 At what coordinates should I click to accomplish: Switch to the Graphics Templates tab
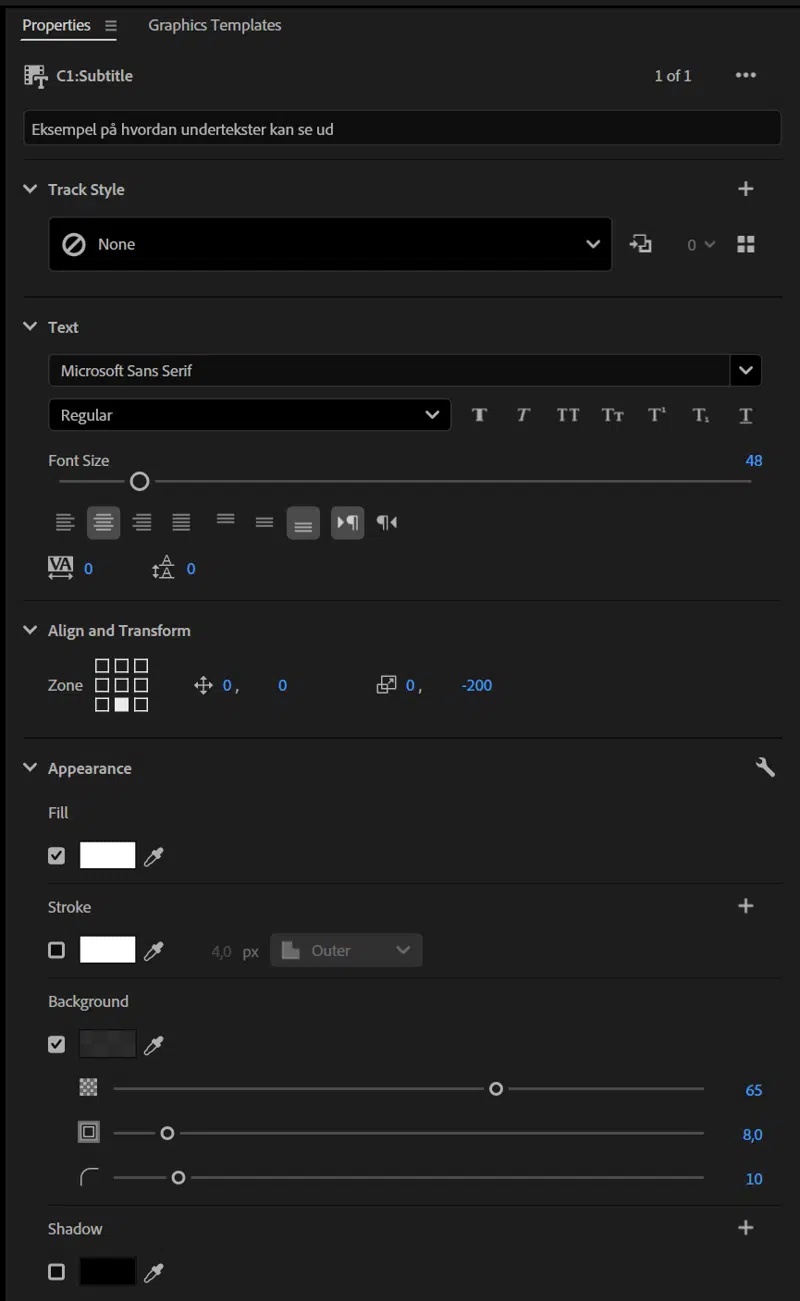coord(214,25)
